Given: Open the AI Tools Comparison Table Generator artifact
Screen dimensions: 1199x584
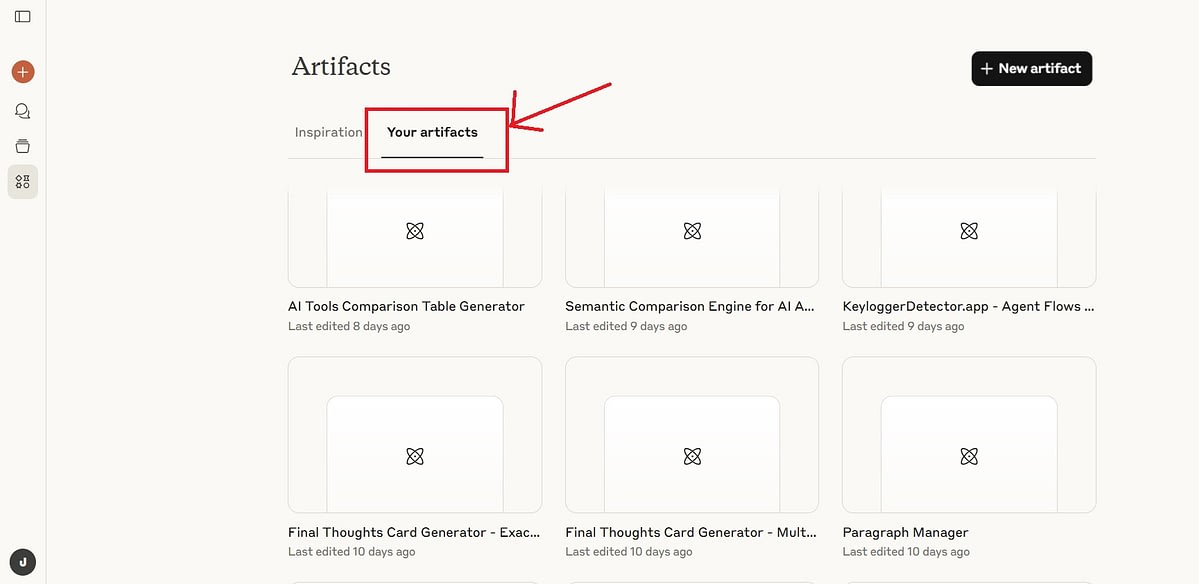Looking at the screenshot, I should coord(407,306).
